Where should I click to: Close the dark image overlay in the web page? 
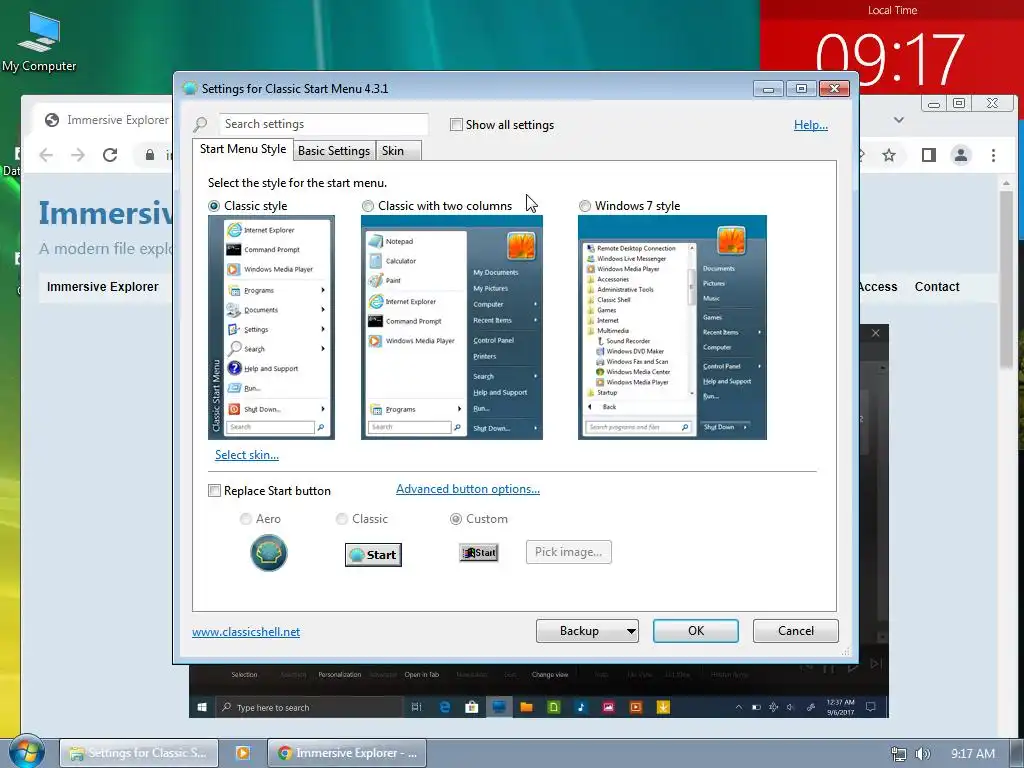[876, 333]
